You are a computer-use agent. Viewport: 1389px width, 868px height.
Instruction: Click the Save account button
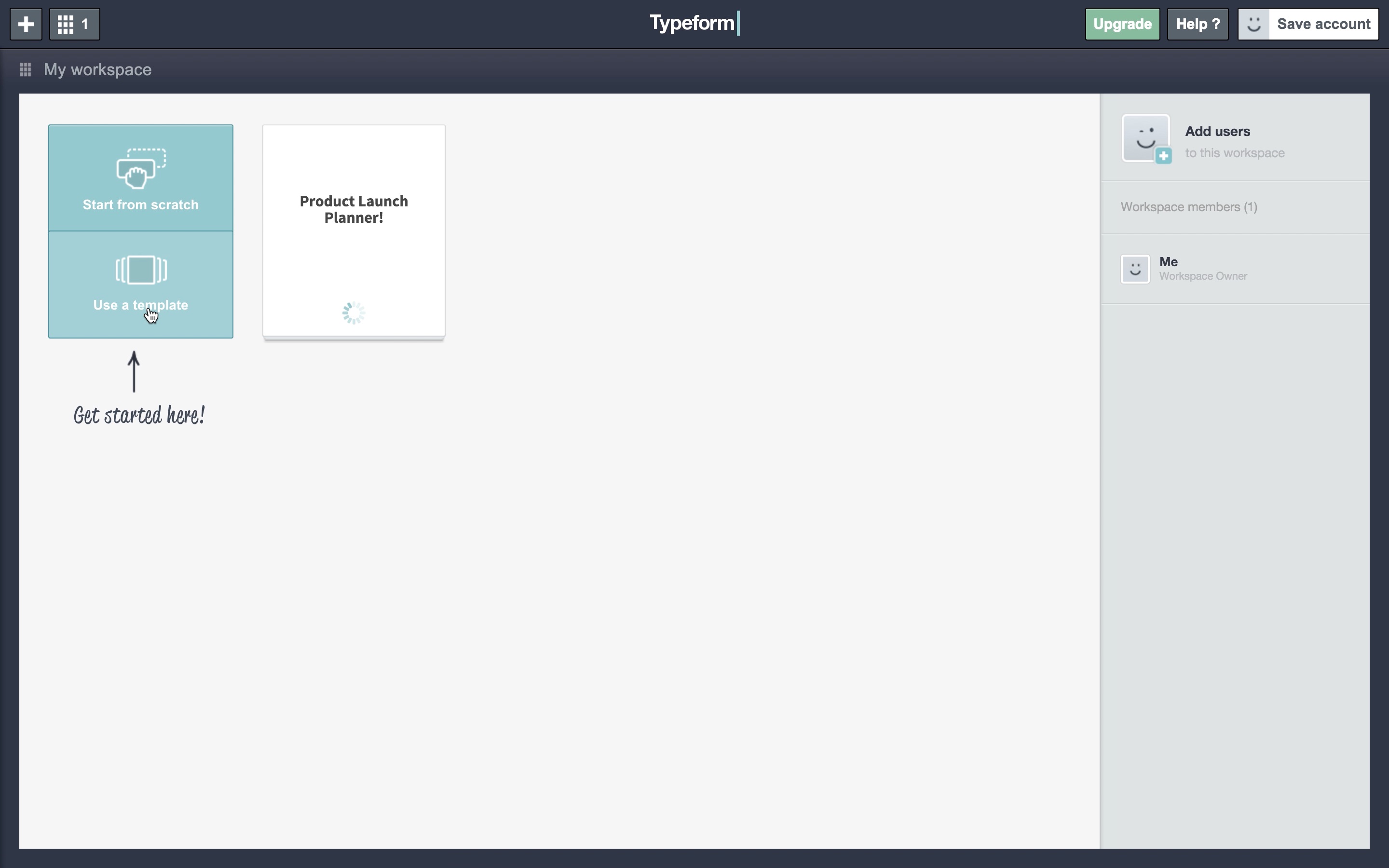click(x=1323, y=24)
